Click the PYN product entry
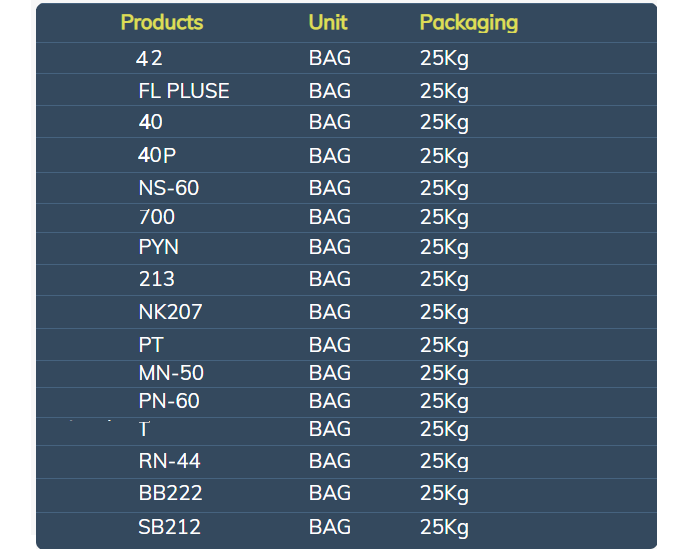700x550 pixels. pyautogui.click(x=158, y=247)
